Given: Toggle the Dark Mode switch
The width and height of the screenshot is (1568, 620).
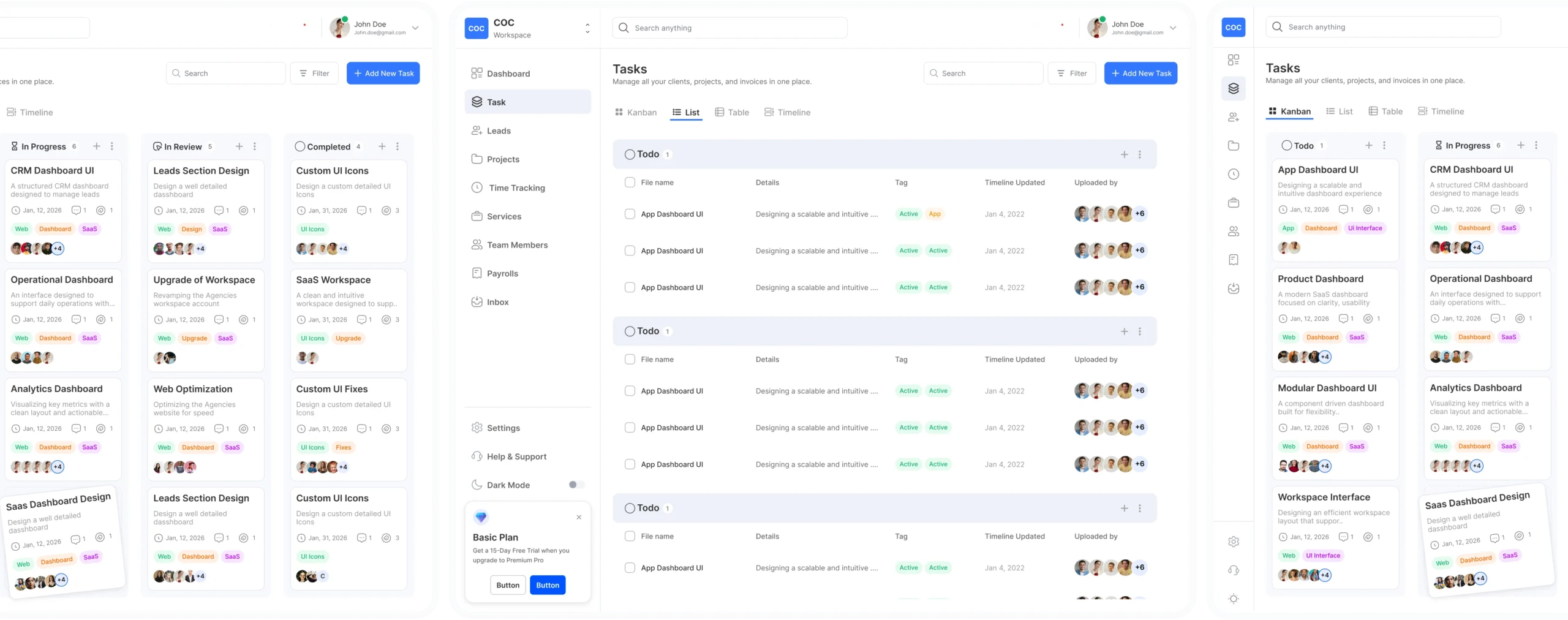Looking at the screenshot, I should pyautogui.click(x=576, y=485).
